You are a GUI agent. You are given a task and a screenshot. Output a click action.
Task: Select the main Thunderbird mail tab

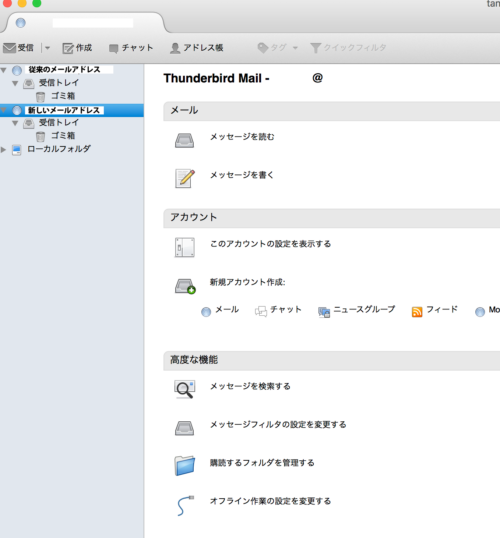pyautogui.click(x=84, y=23)
